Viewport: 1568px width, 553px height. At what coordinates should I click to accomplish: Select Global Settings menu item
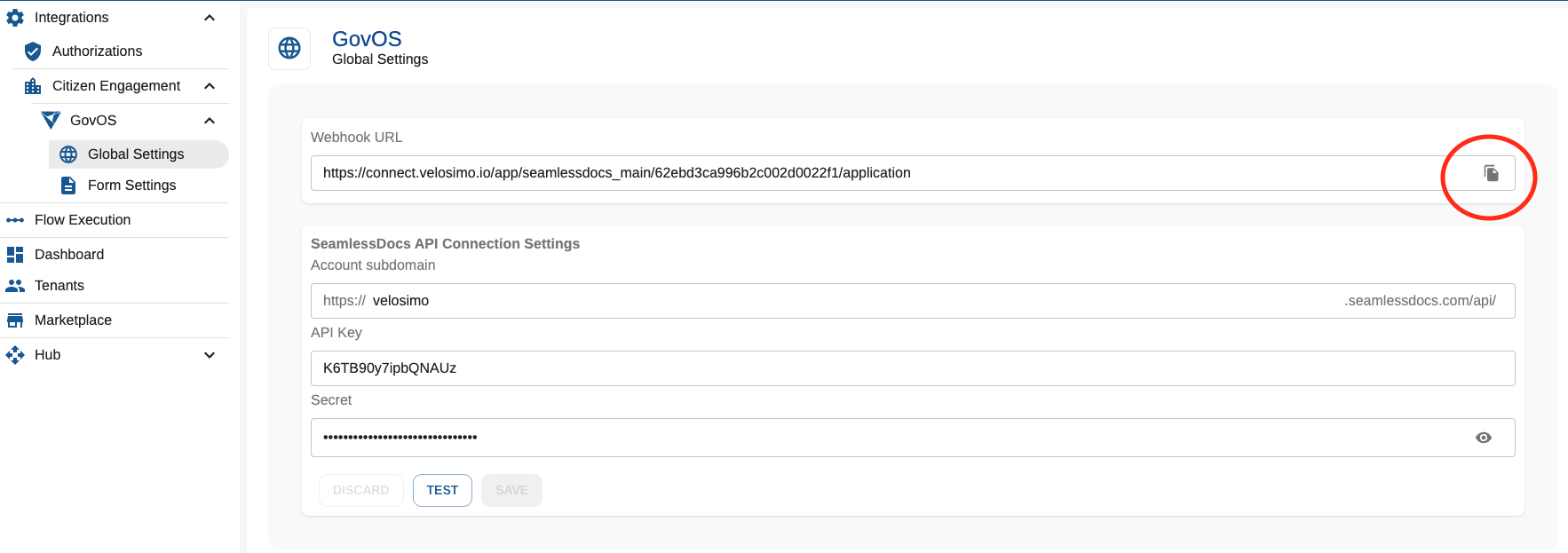coord(139,154)
